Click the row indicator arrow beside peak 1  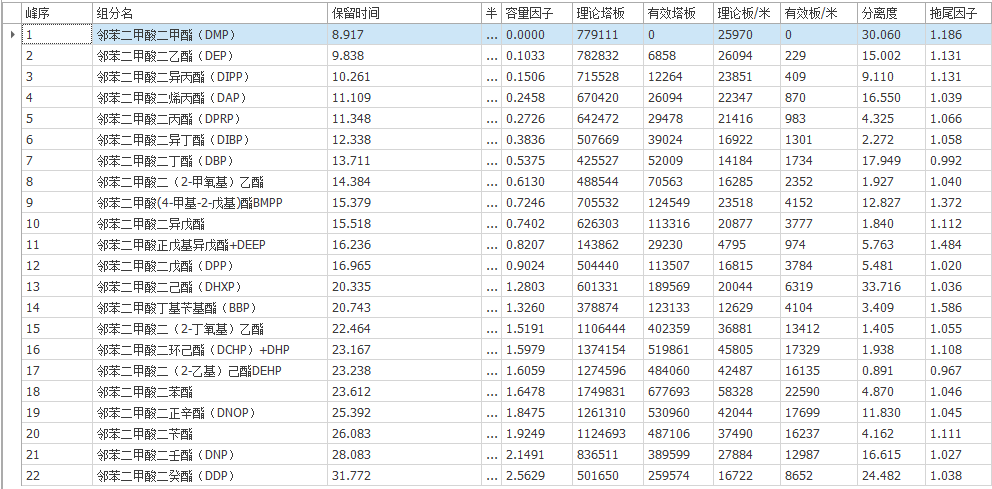coord(11,35)
